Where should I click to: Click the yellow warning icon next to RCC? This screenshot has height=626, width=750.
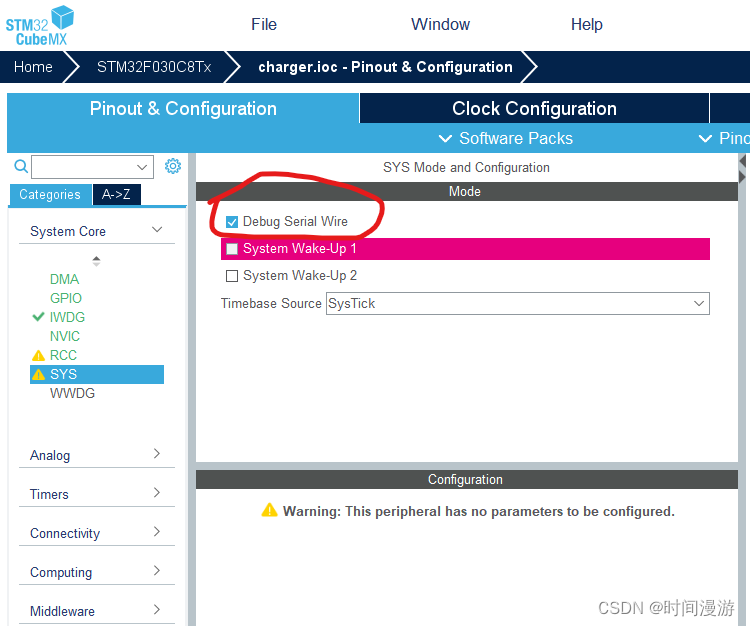pos(38,355)
